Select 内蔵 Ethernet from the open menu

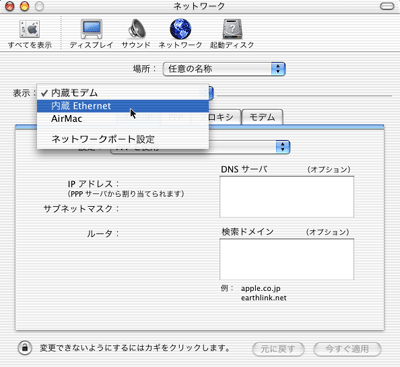tap(123, 106)
